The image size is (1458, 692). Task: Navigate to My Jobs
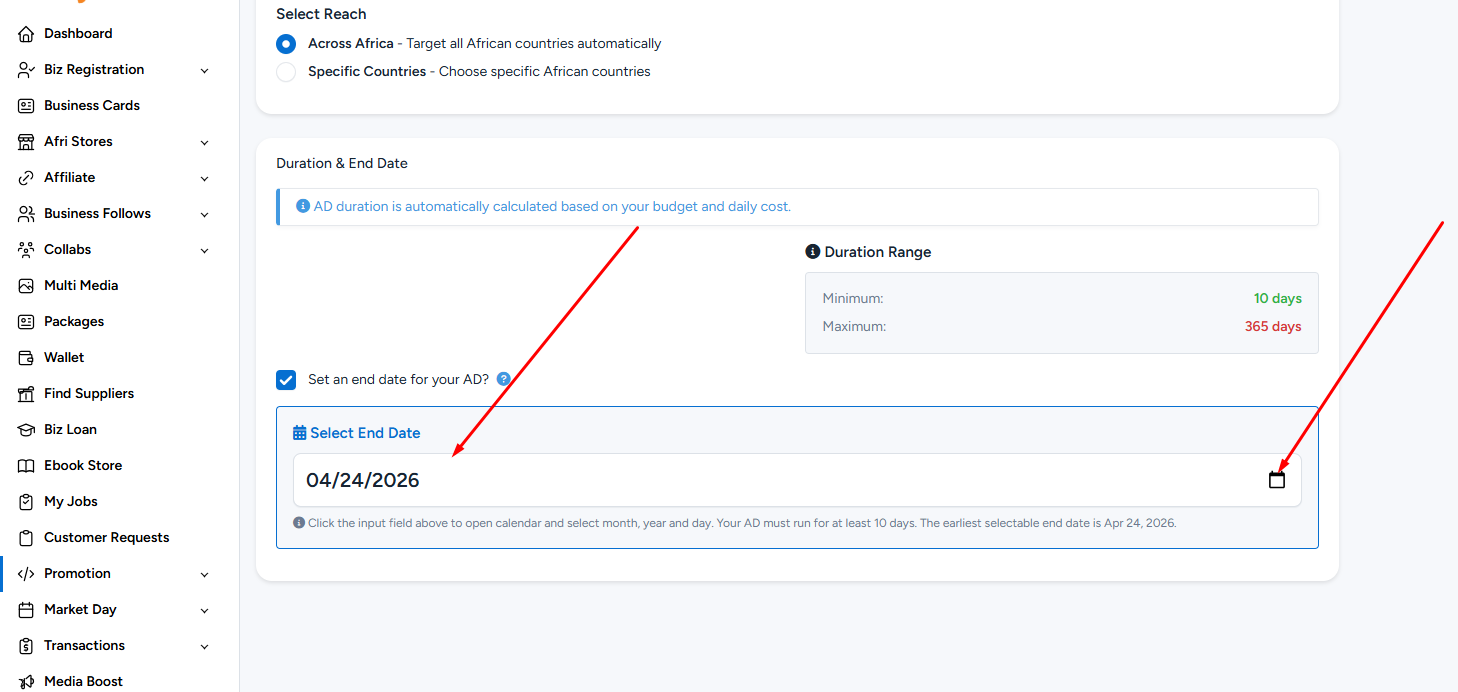coord(70,502)
